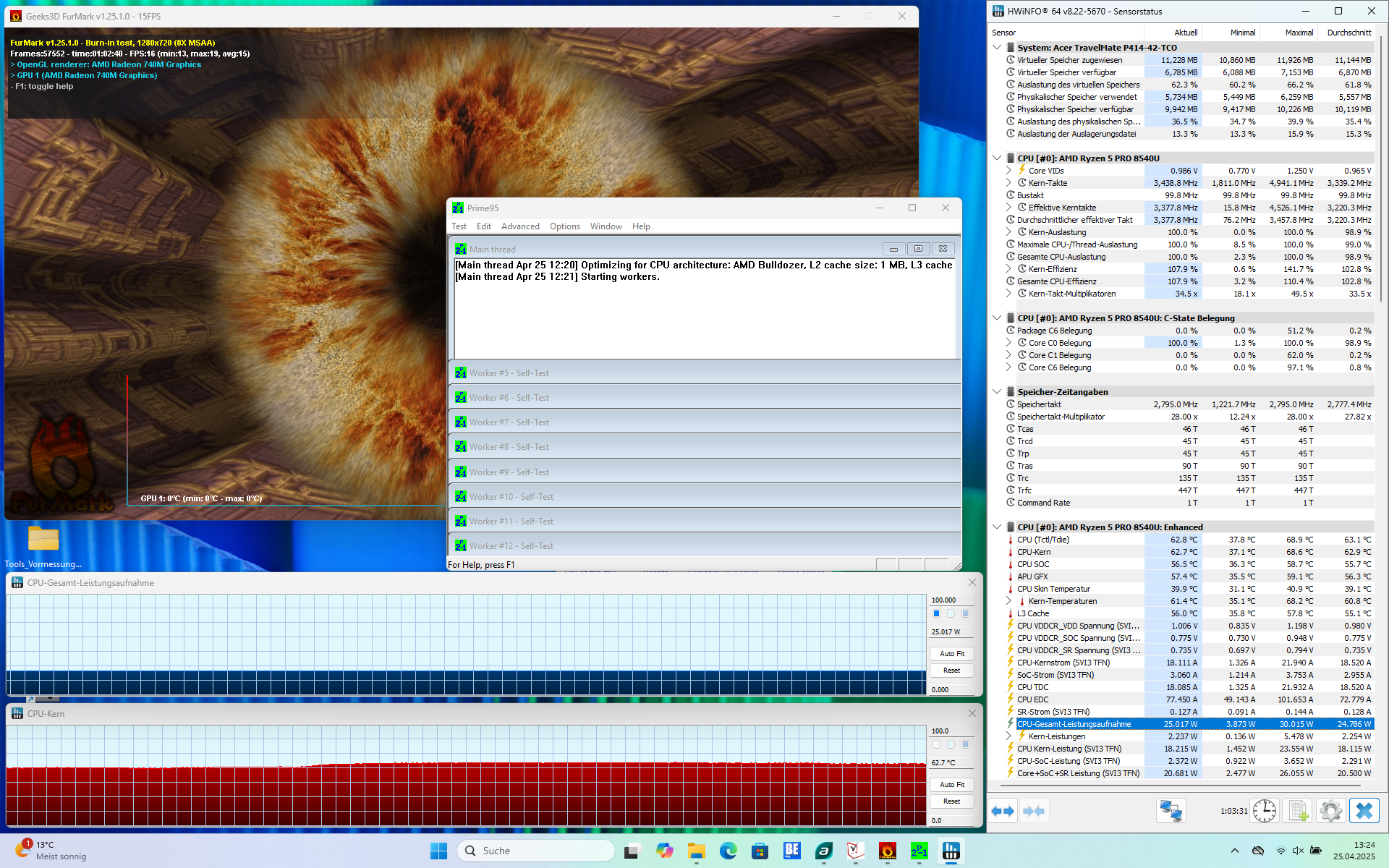Click the clock reset timer icon
Image resolution: width=1389 pixels, height=868 pixels.
[1264, 811]
